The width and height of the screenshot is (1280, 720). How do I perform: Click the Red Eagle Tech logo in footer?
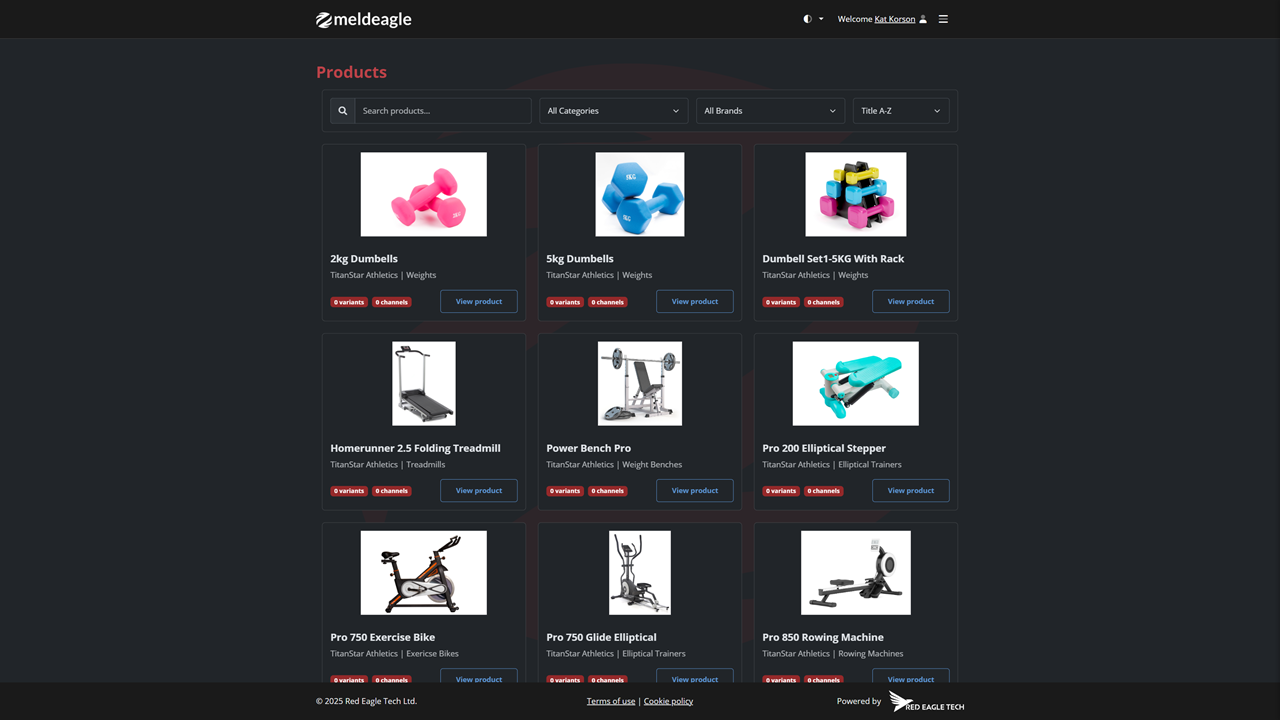(x=925, y=701)
